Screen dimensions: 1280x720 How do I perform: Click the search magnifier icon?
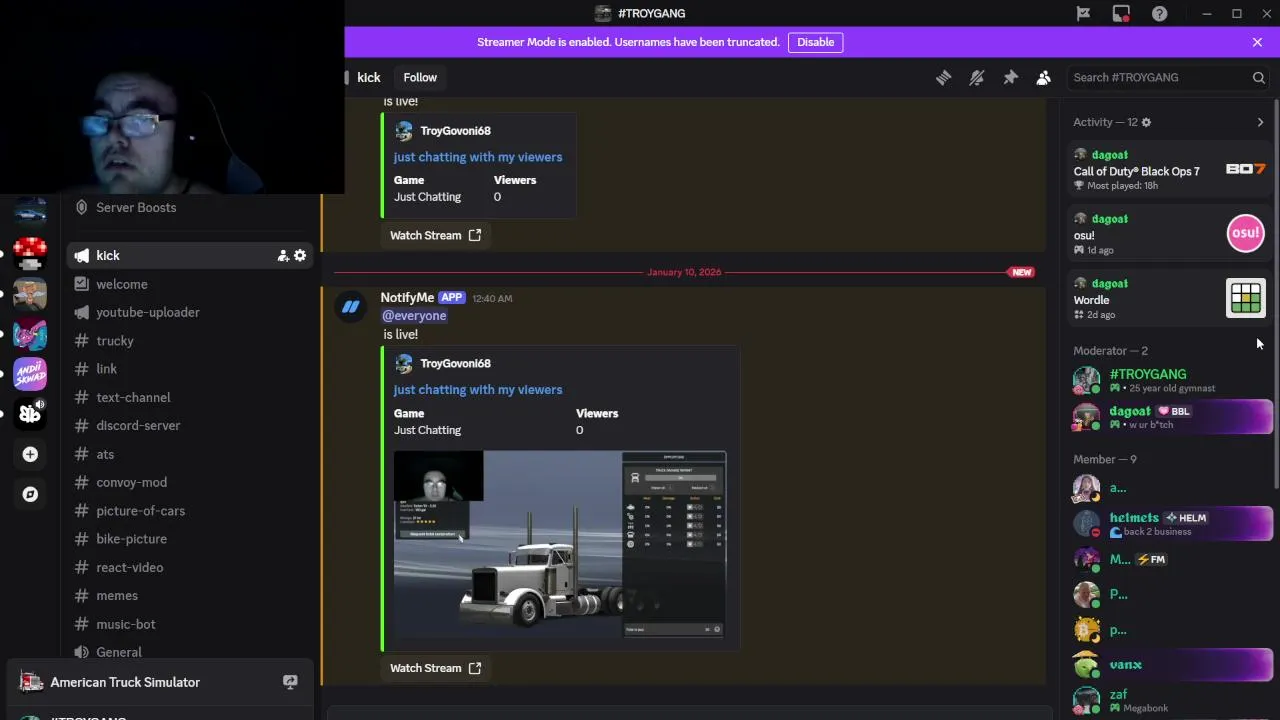point(1259,77)
